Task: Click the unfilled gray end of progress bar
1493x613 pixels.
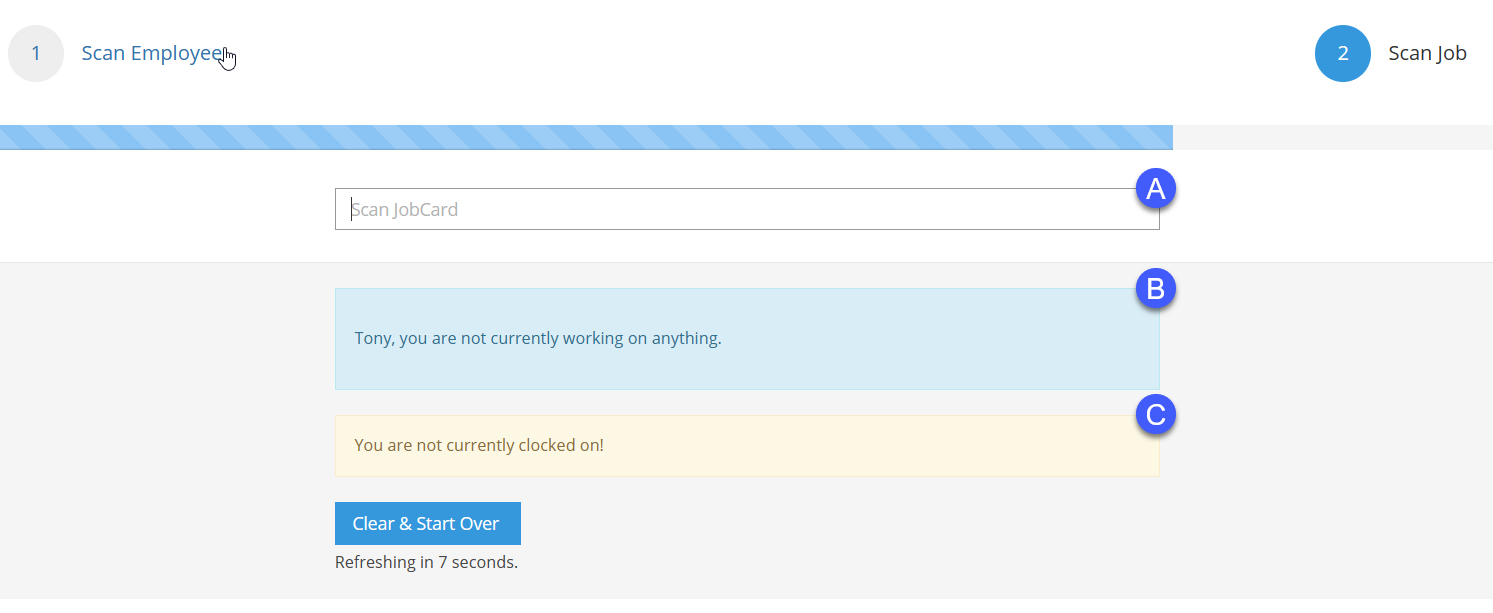Action: click(x=1332, y=137)
